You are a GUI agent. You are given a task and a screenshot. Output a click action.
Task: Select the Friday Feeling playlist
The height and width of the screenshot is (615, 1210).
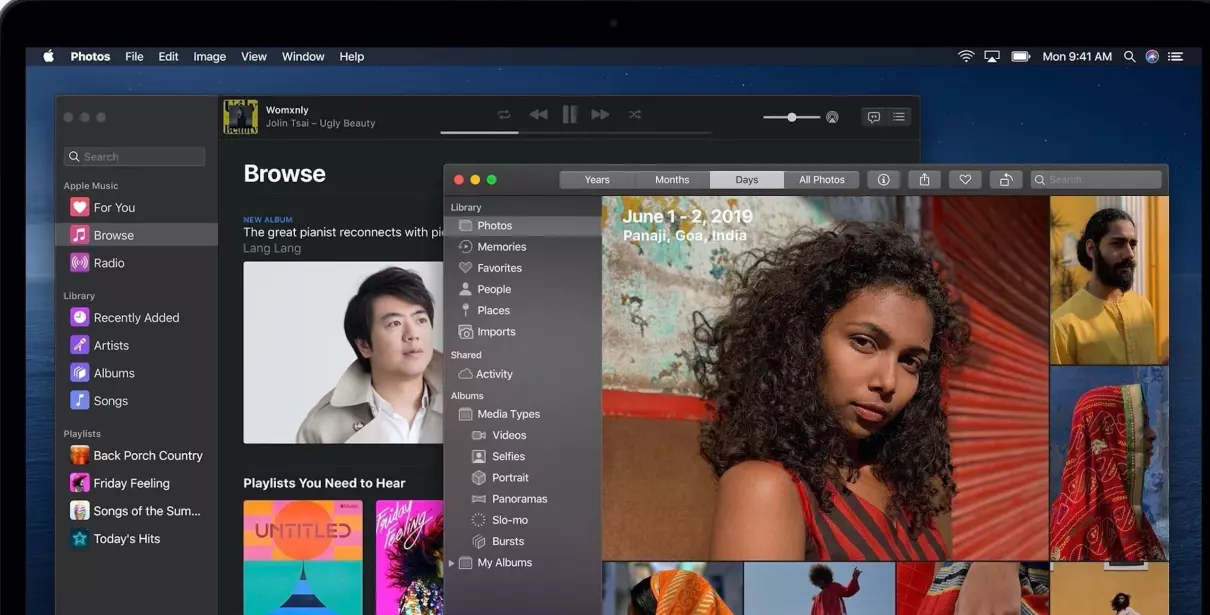point(131,483)
